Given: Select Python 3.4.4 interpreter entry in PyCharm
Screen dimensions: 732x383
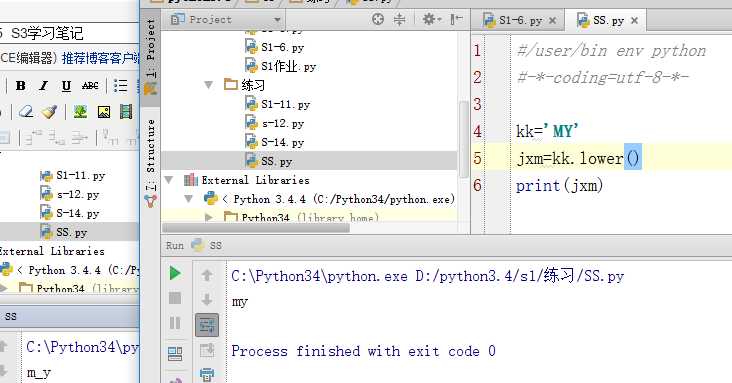Looking at the screenshot, I should 330,199.
